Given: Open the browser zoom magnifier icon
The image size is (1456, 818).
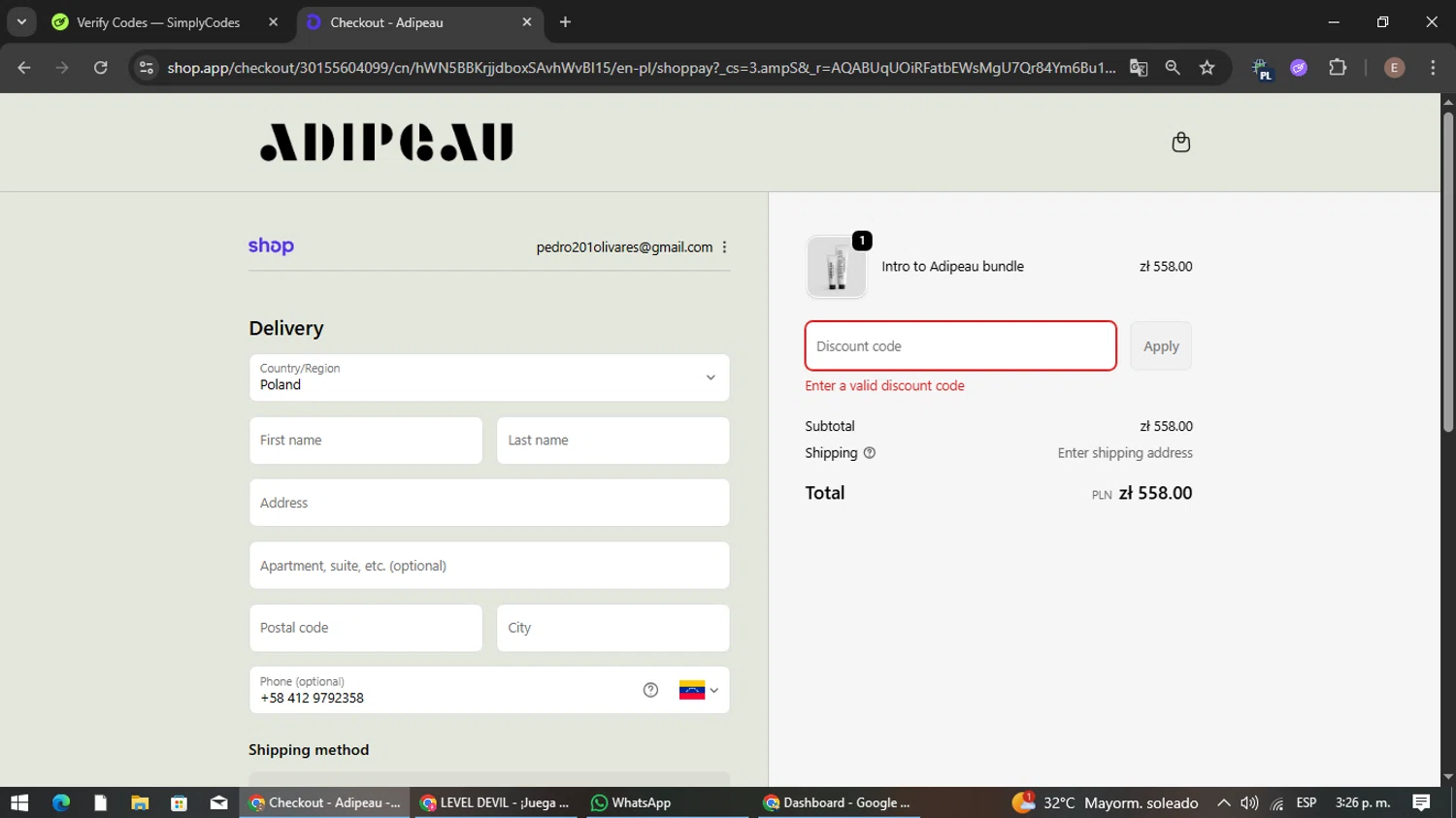Looking at the screenshot, I should tap(1173, 68).
